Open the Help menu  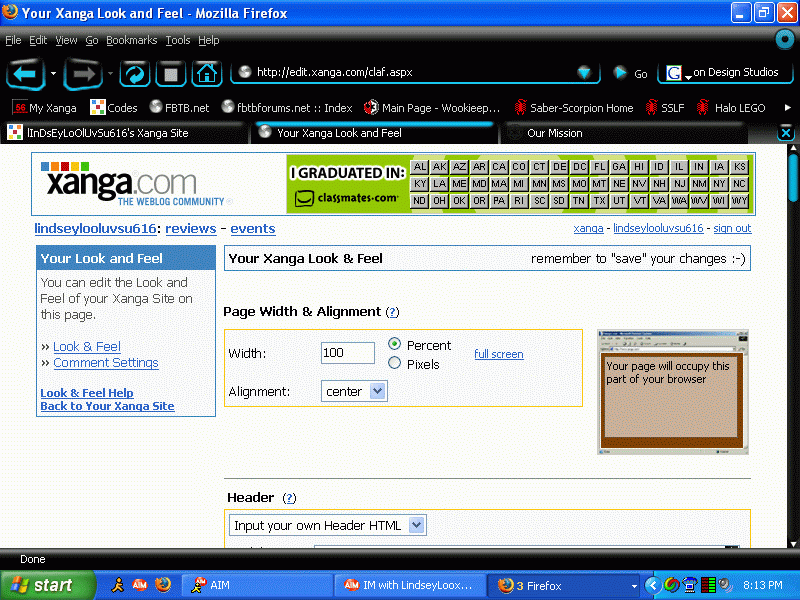click(209, 40)
